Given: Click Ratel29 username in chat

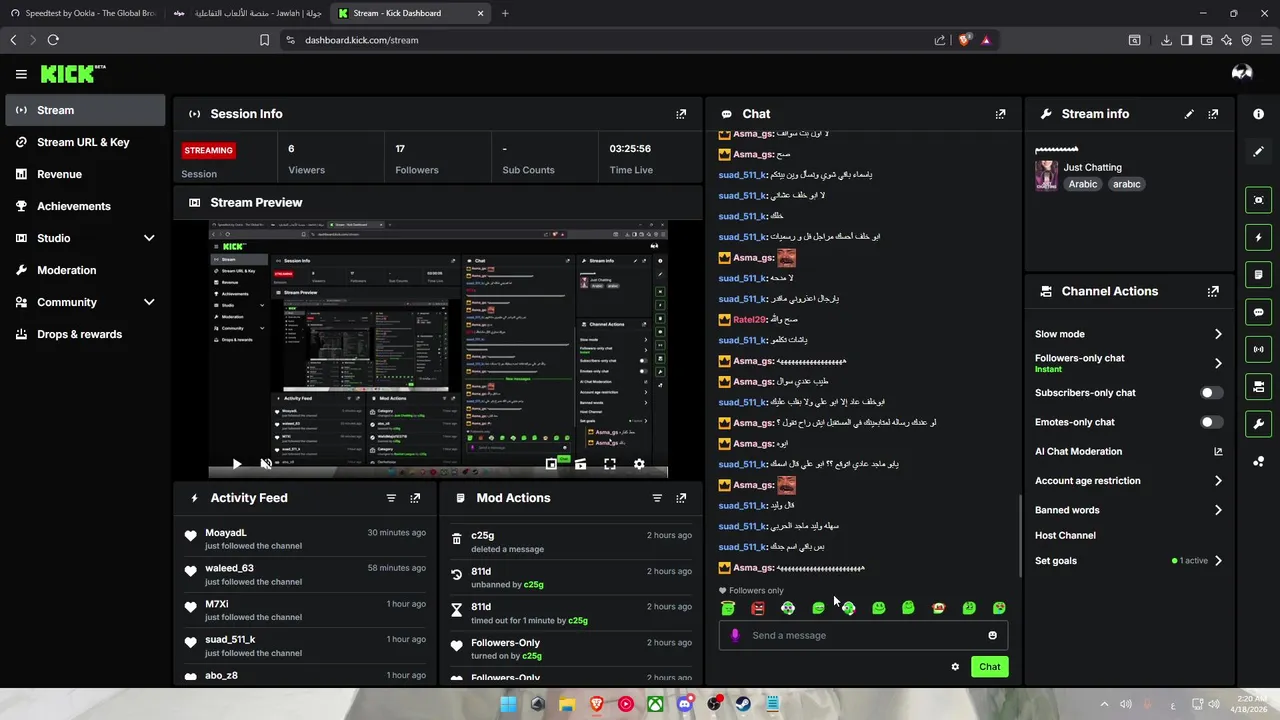Looking at the screenshot, I should (x=749, y=320).
